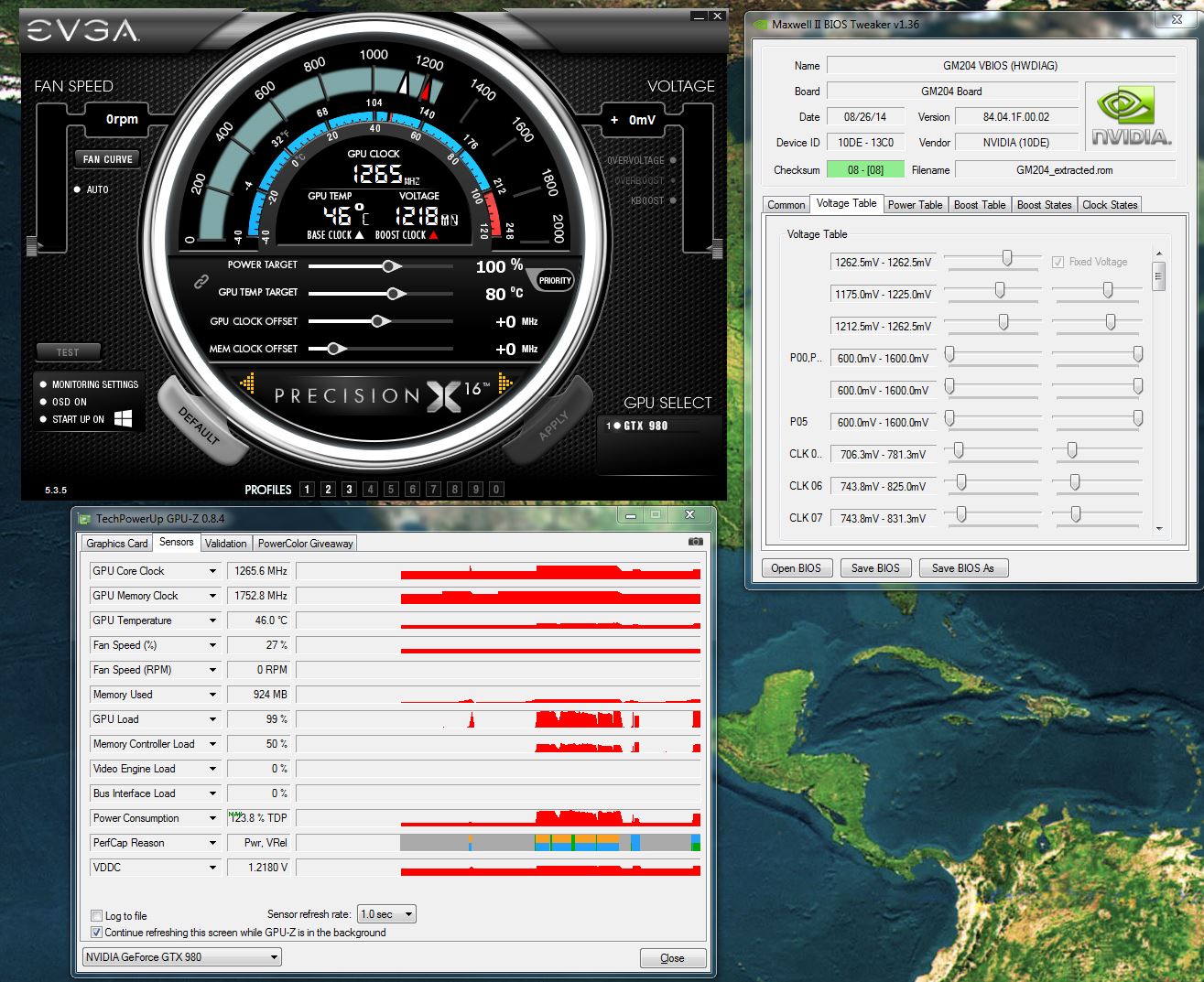Click GPU-Z title bar app icon
1204x982 pixels.
83,518
